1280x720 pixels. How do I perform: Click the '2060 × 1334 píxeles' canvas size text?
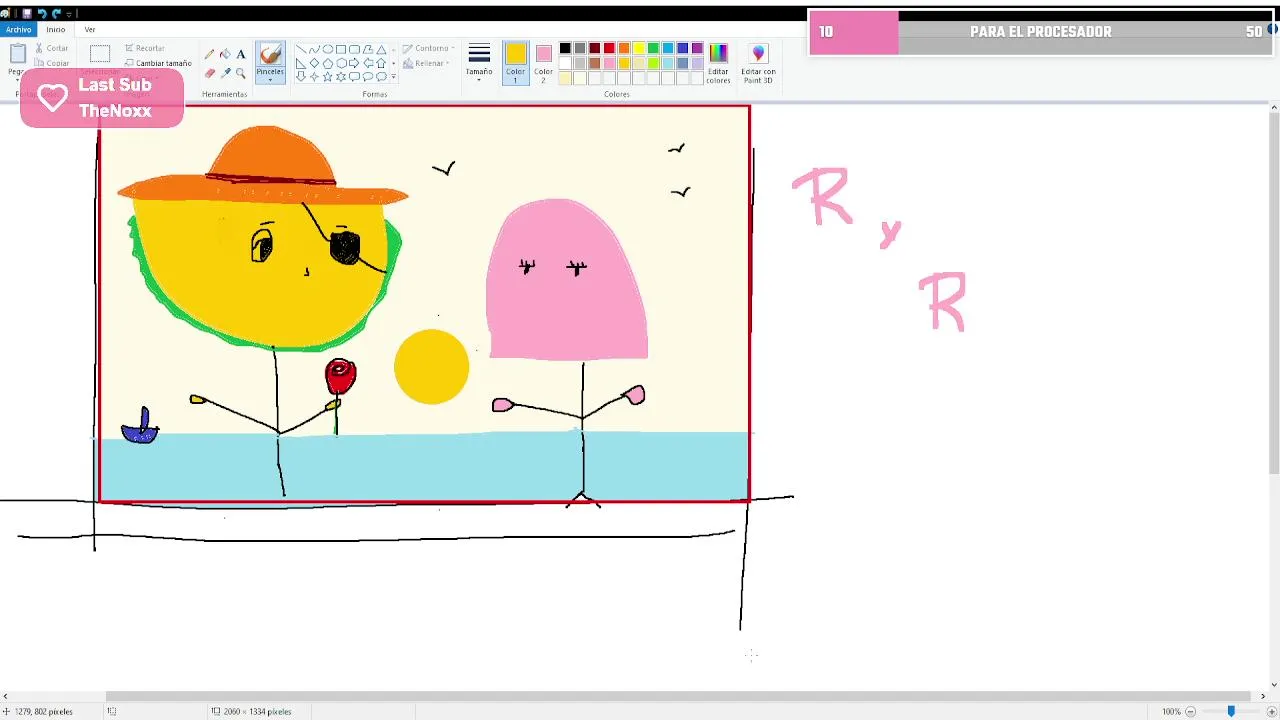[257, 711]
